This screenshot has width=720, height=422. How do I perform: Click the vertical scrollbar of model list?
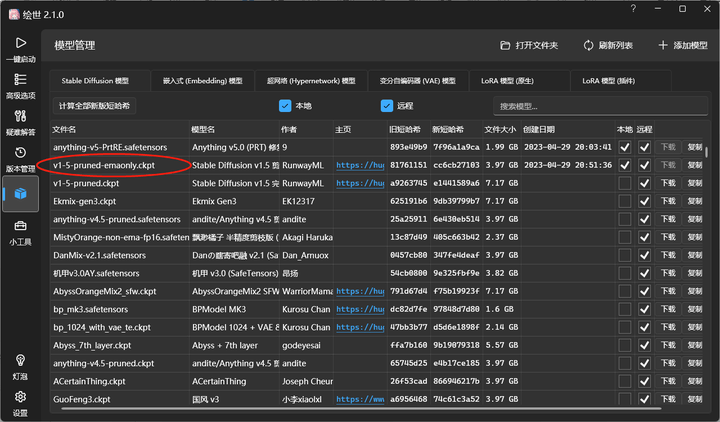(x=706, y=152)
